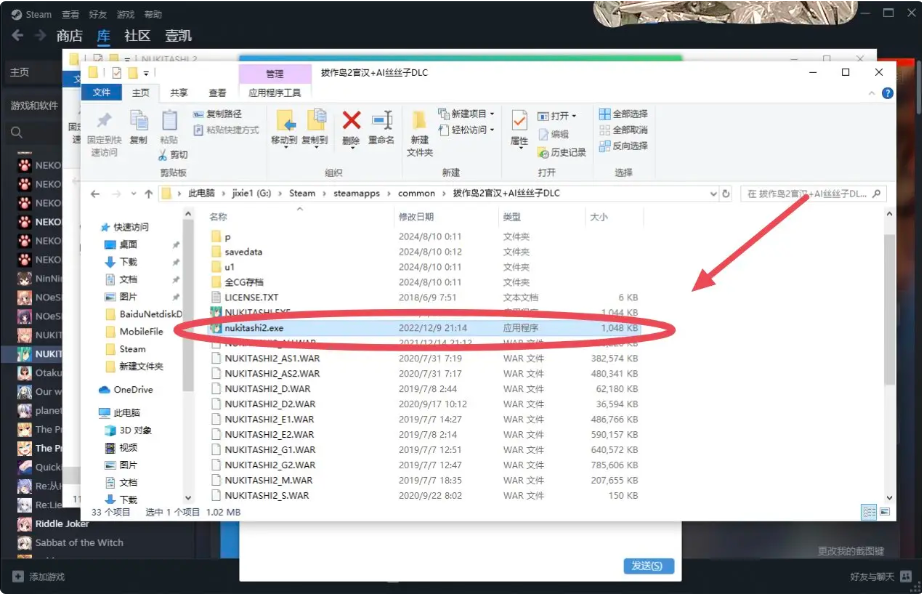
Task: Click Select All (全部选择) in ribbon
Action: [x=623, y=114]
